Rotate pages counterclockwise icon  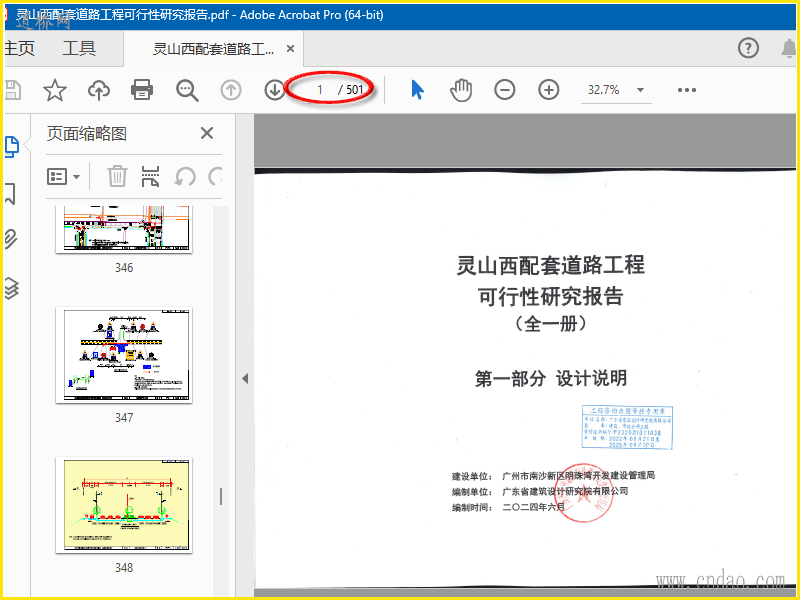[x=185, y=177]
